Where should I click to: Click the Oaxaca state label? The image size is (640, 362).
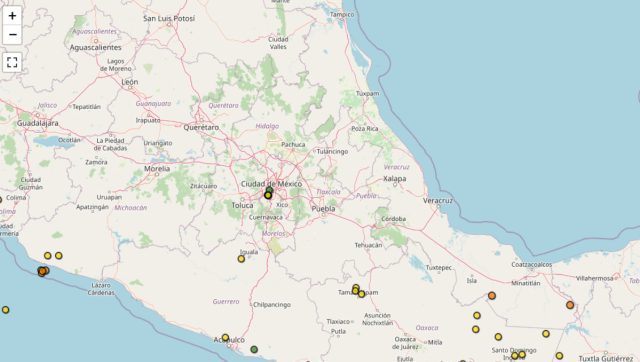point(427,328)
